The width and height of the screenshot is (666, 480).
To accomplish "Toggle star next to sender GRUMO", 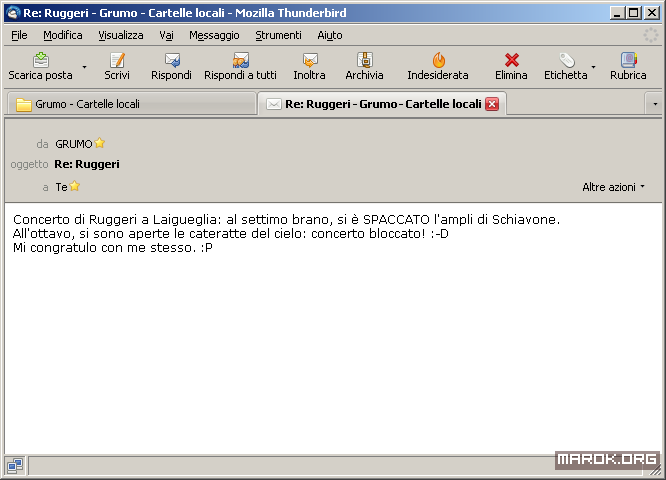I will (100, 144).
